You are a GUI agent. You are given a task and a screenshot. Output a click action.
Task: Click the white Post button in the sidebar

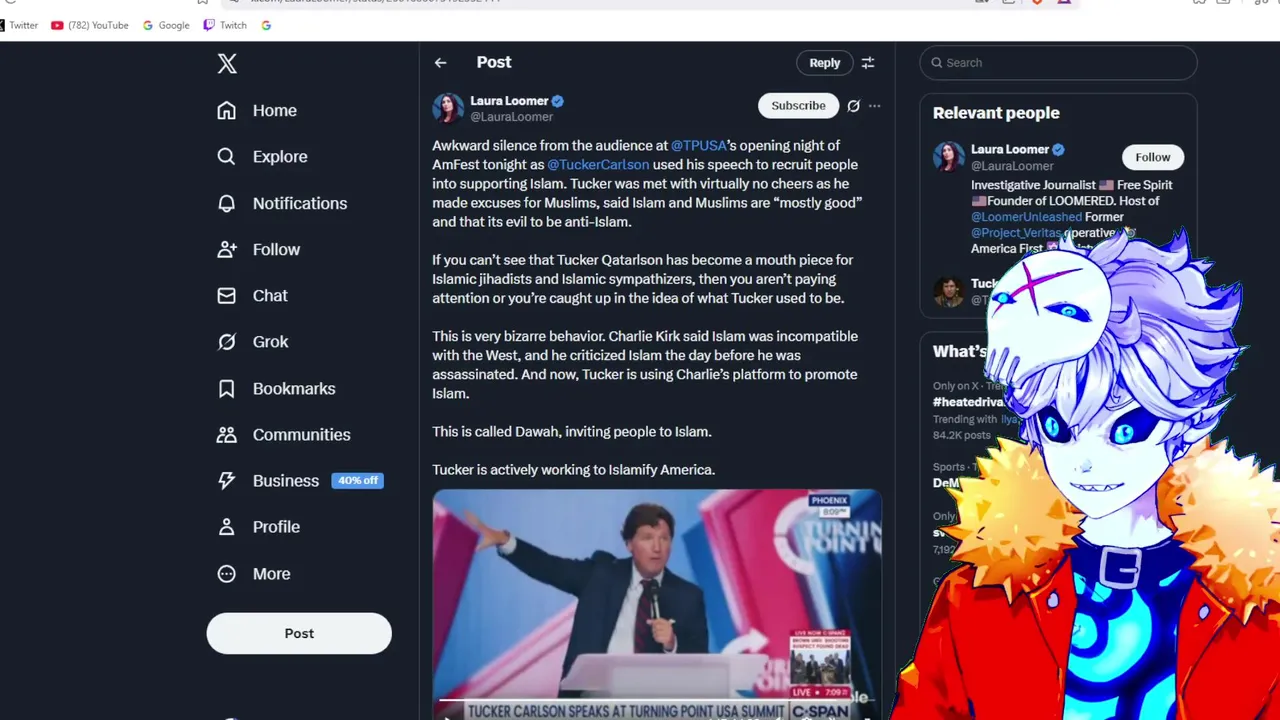pos(299,633)
